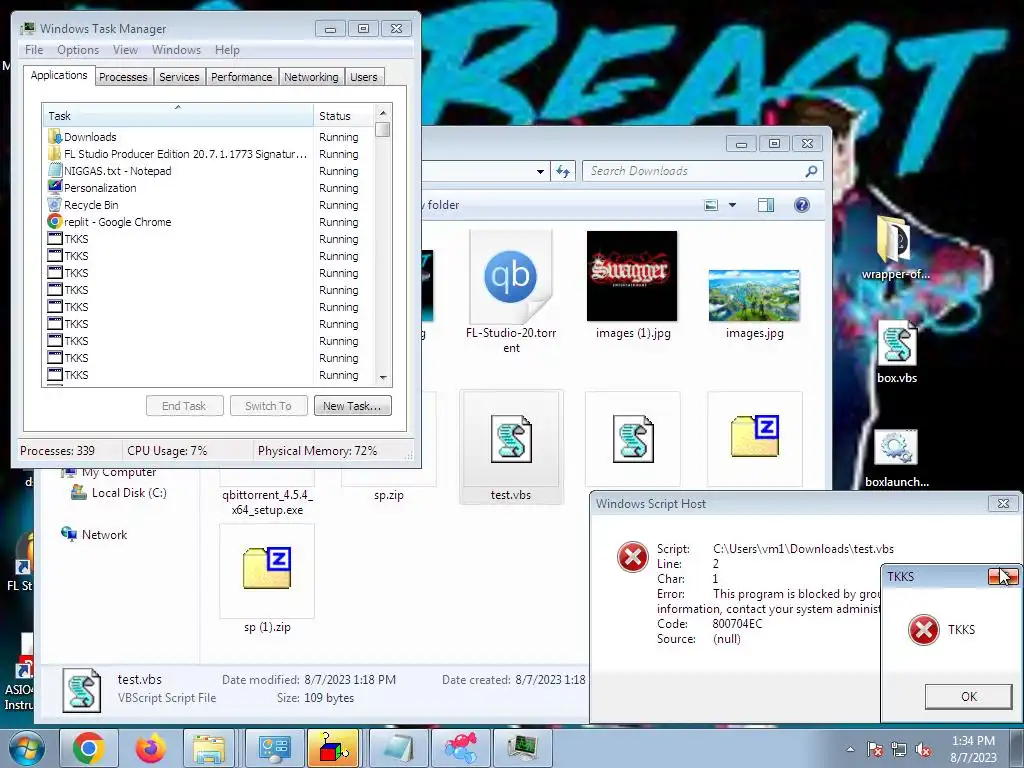
Task: Click the Explorer help icon
Action: click(x=801, y=205)
